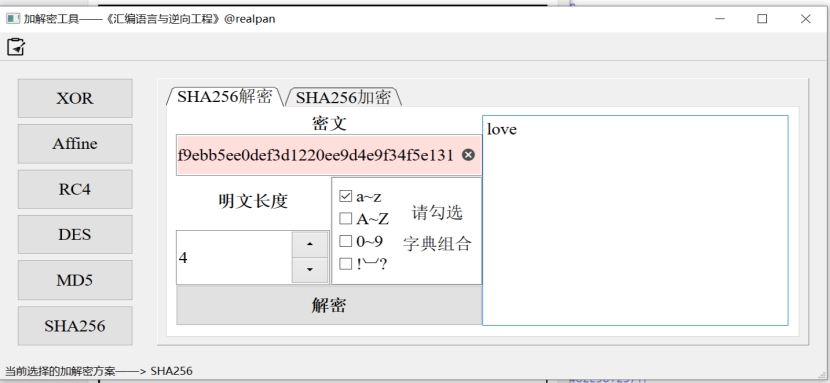The height and width of the screenshot is (383, 830).
Task: Open the SHA256加密 tab
Action: pyautogui.click(x=343, y=97)
